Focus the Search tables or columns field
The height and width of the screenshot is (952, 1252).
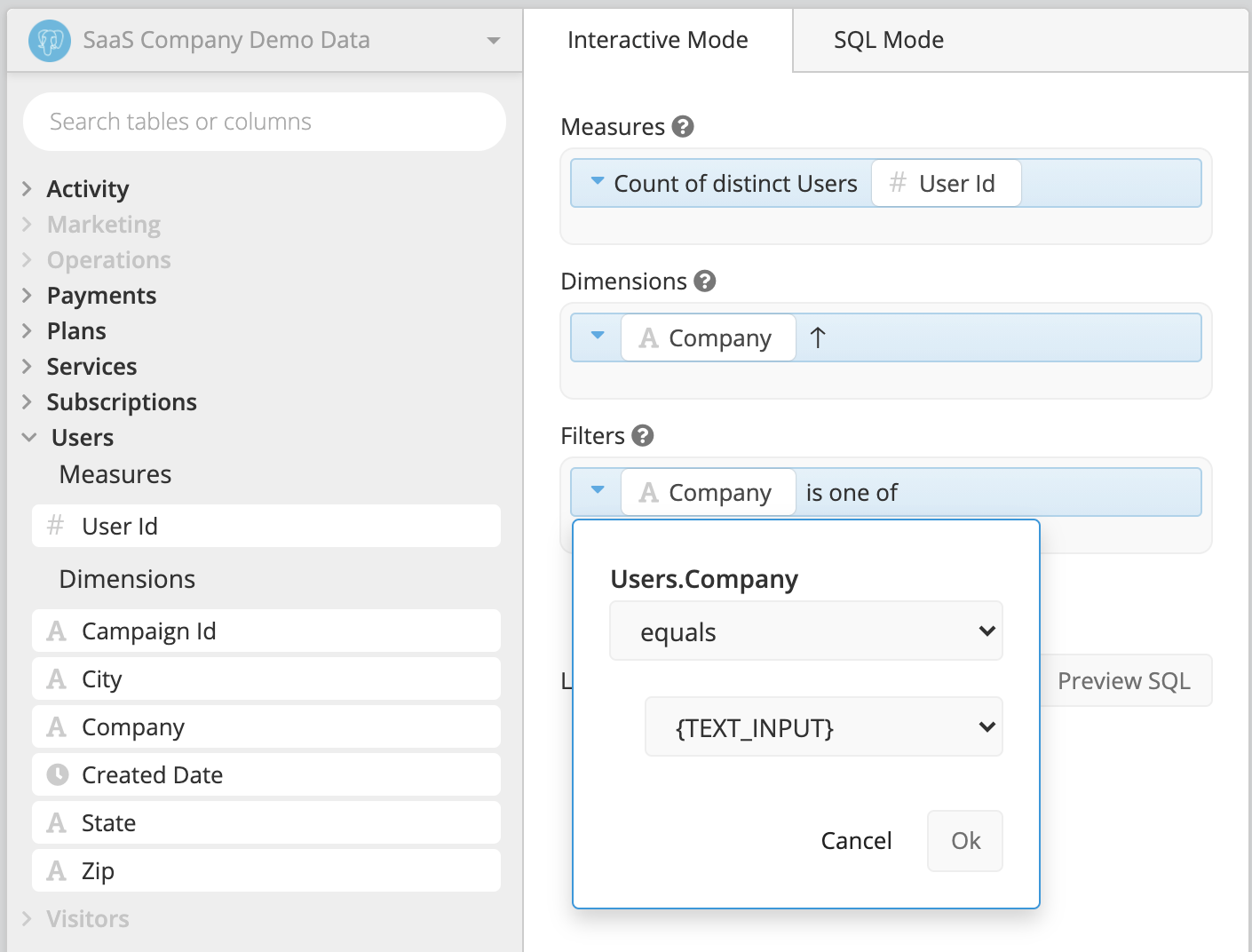tap(265, 122)
